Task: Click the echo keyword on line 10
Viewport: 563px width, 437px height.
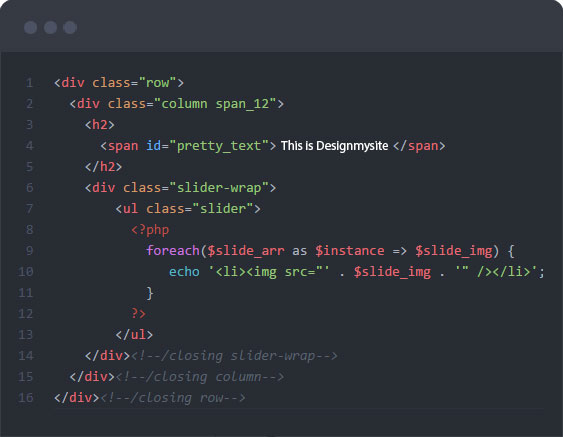Action: tap(184, 272)
